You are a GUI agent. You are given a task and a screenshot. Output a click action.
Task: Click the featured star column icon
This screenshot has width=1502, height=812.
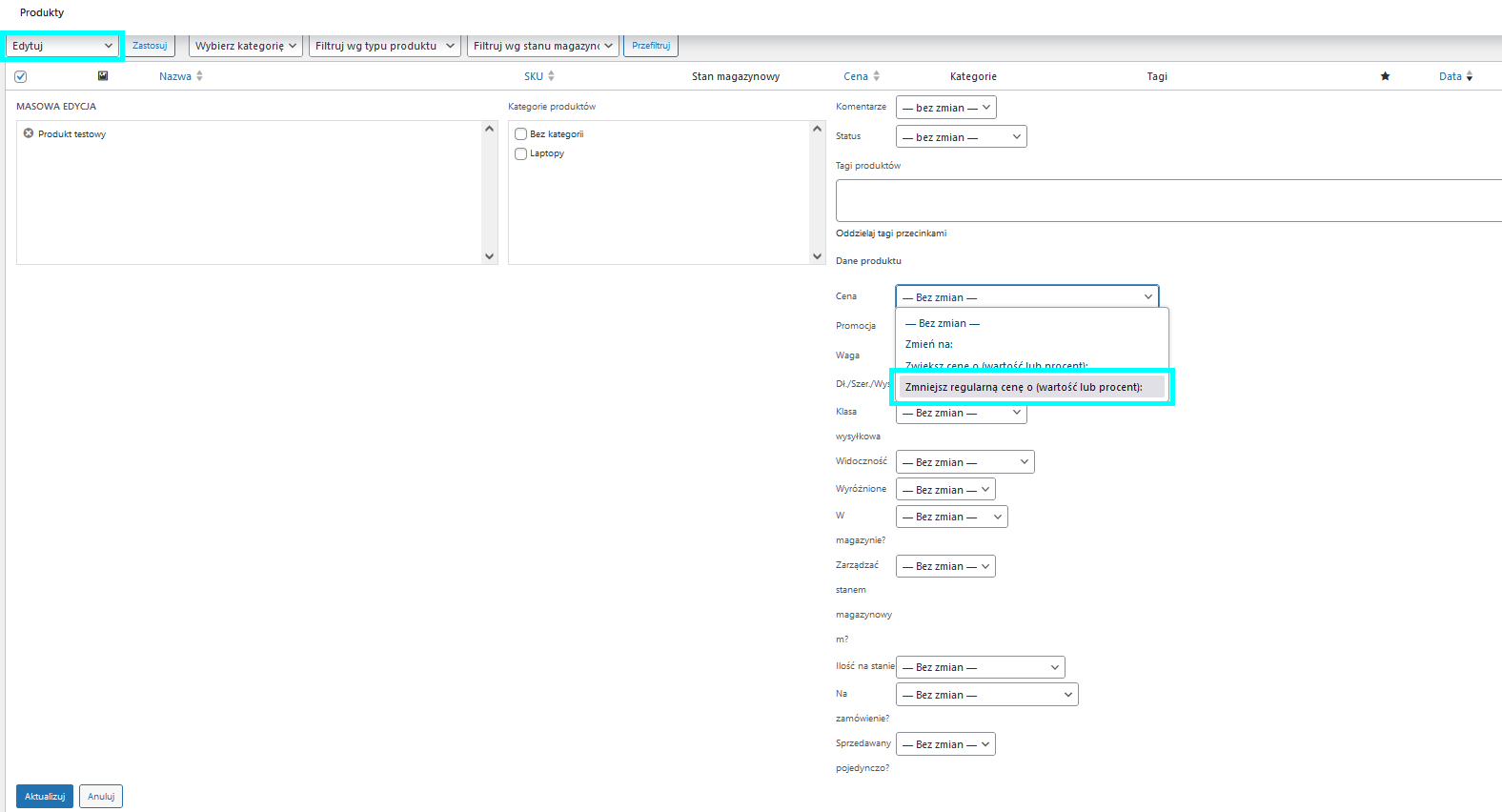click(x=1385, y=76)
